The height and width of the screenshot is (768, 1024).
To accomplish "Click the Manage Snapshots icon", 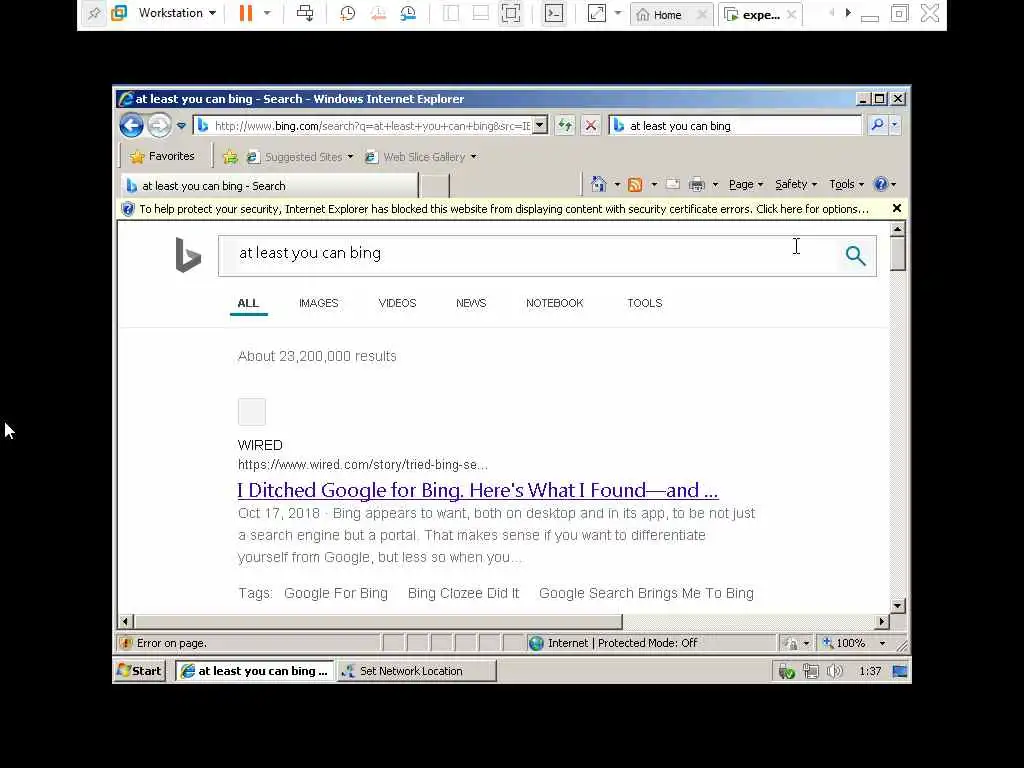I will (408, 13).
